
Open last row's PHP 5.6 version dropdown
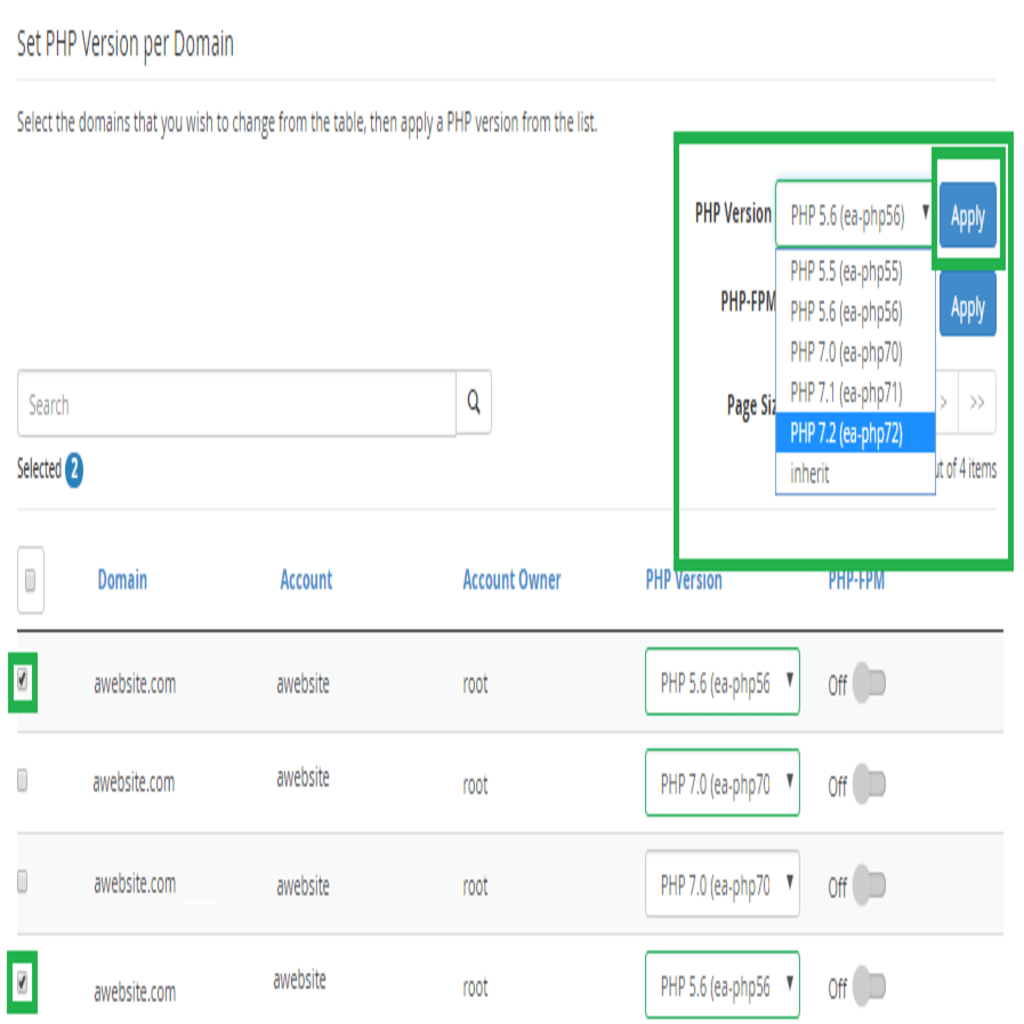pyautogui.click(x=722, y=985)
